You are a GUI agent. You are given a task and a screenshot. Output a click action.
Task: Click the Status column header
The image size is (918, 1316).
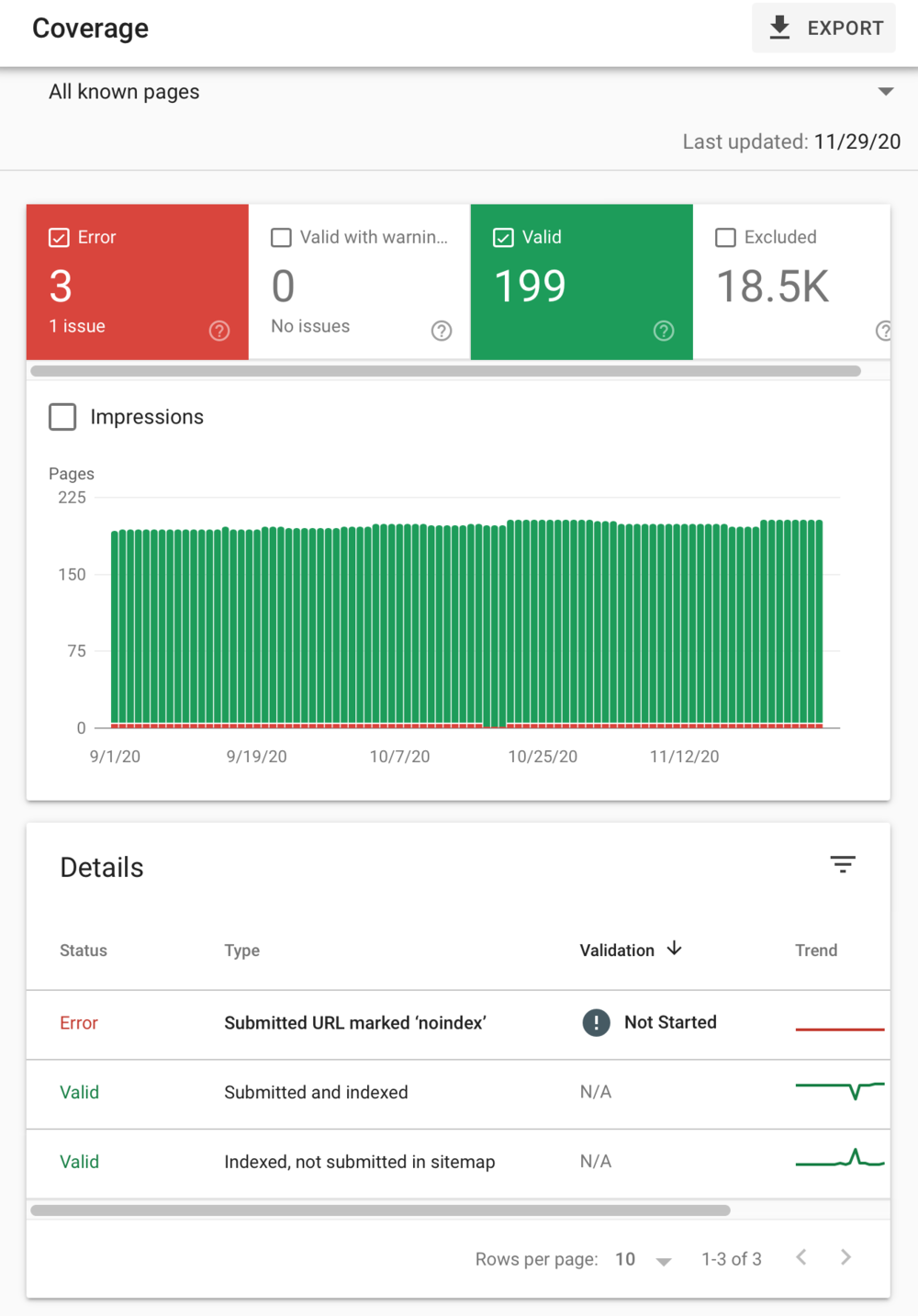[84, 950]
